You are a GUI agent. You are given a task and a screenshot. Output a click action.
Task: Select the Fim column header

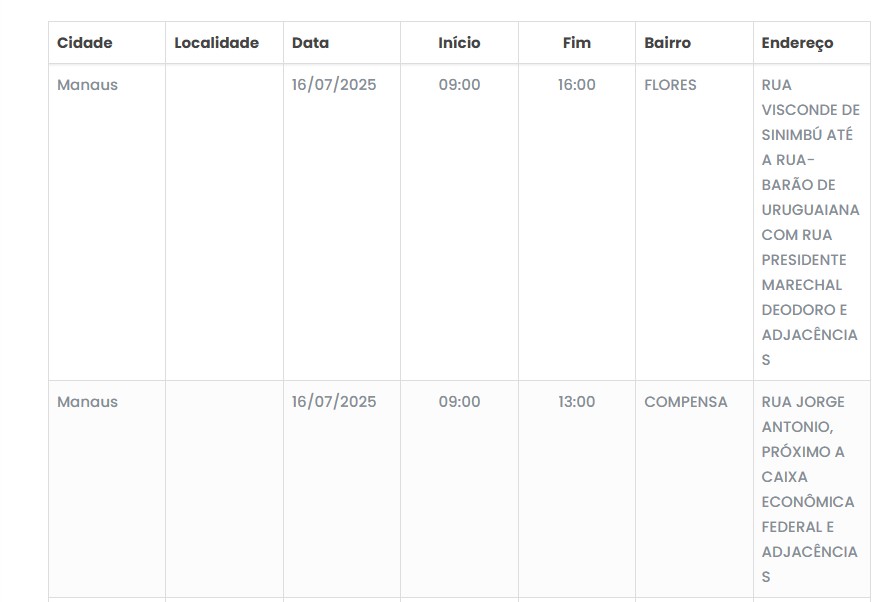[577, 43]
